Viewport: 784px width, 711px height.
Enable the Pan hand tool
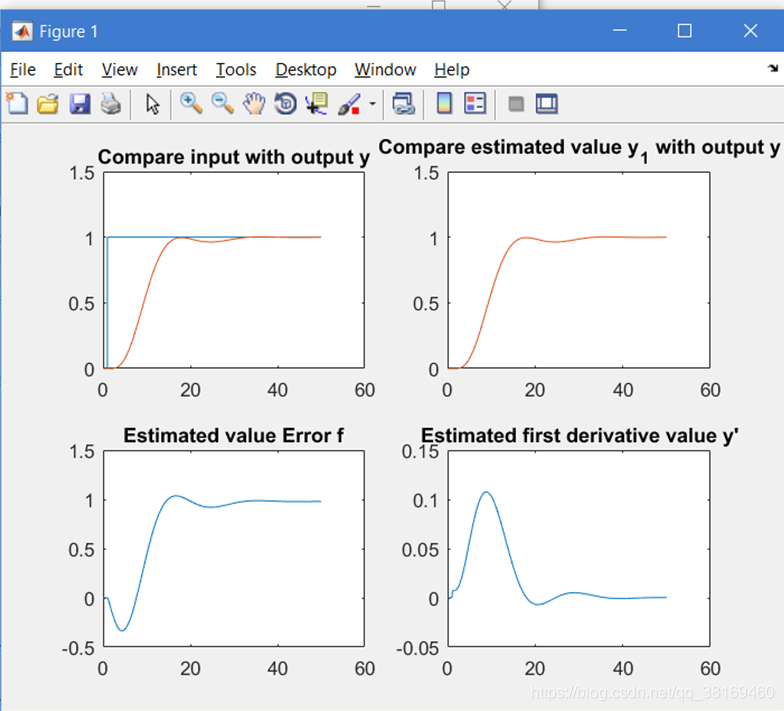point(254,104)
